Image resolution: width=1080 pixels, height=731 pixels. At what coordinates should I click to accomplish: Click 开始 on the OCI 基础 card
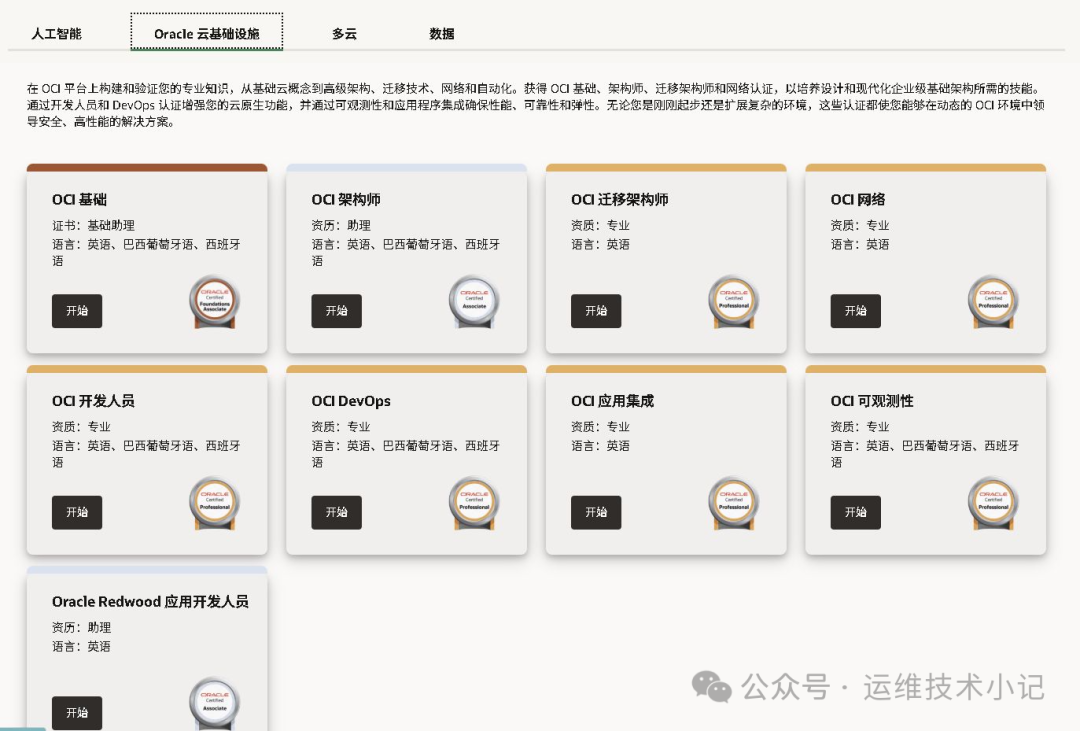pyautogui.click(x=77, y=311)
